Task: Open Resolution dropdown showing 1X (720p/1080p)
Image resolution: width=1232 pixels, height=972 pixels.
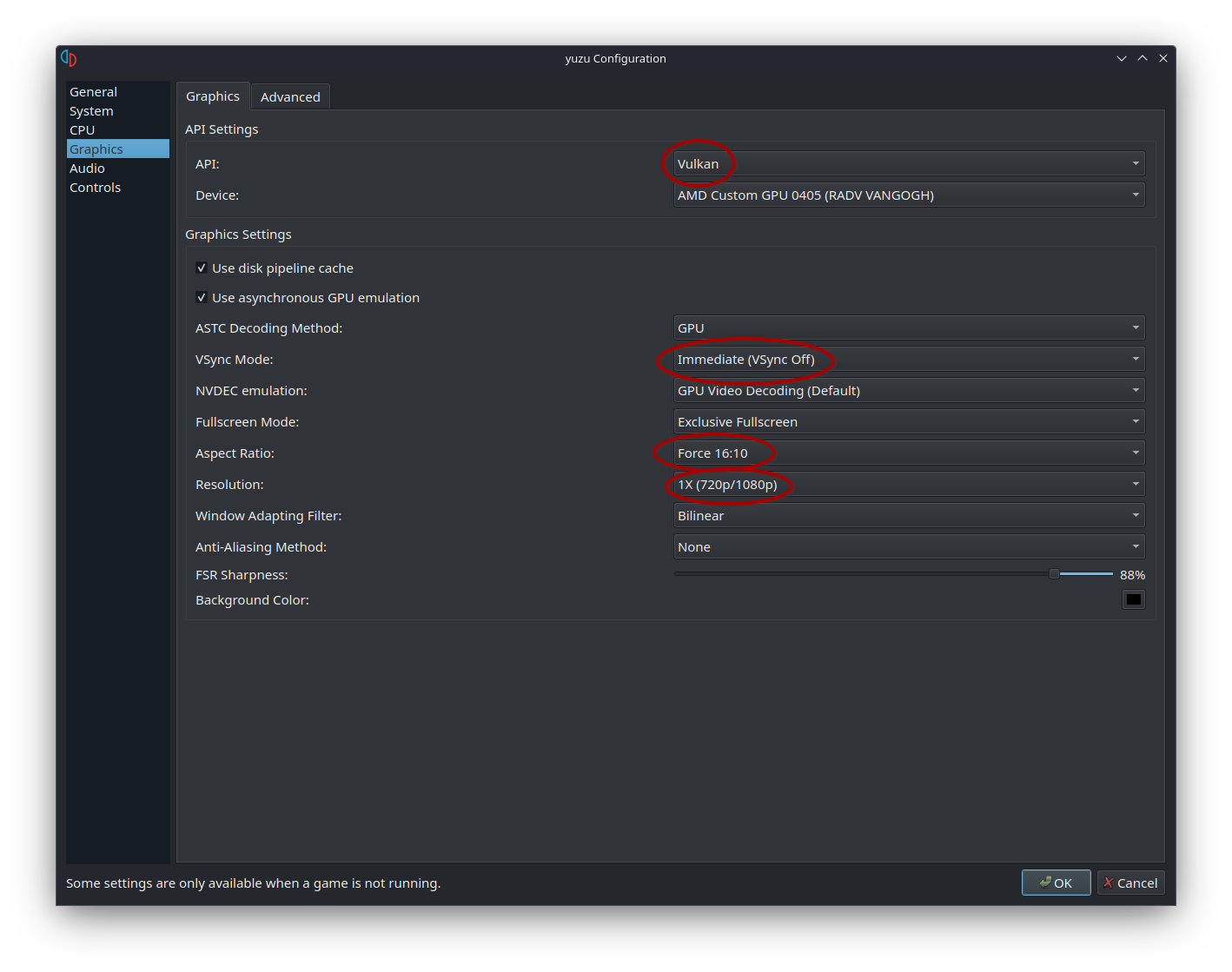Action: (909, 485)
